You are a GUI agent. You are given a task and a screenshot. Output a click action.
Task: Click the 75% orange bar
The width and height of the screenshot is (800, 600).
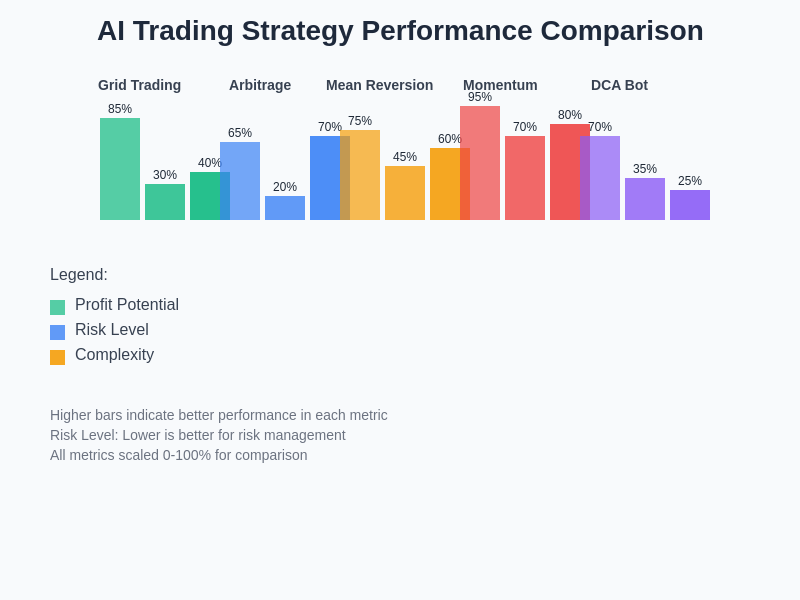360,175
